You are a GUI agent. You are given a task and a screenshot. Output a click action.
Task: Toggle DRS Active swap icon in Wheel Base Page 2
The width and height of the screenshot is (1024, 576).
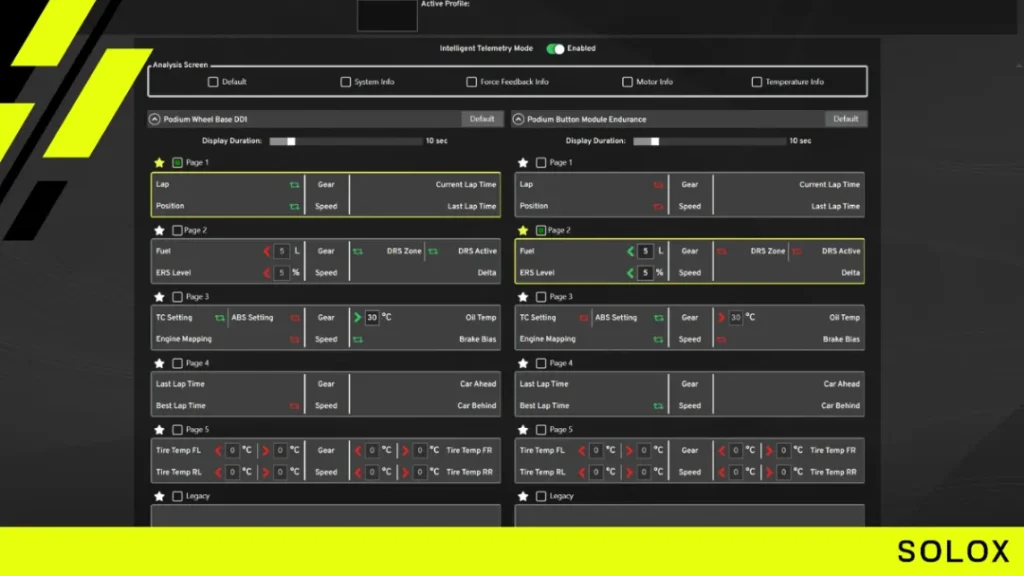click(433, 251)
